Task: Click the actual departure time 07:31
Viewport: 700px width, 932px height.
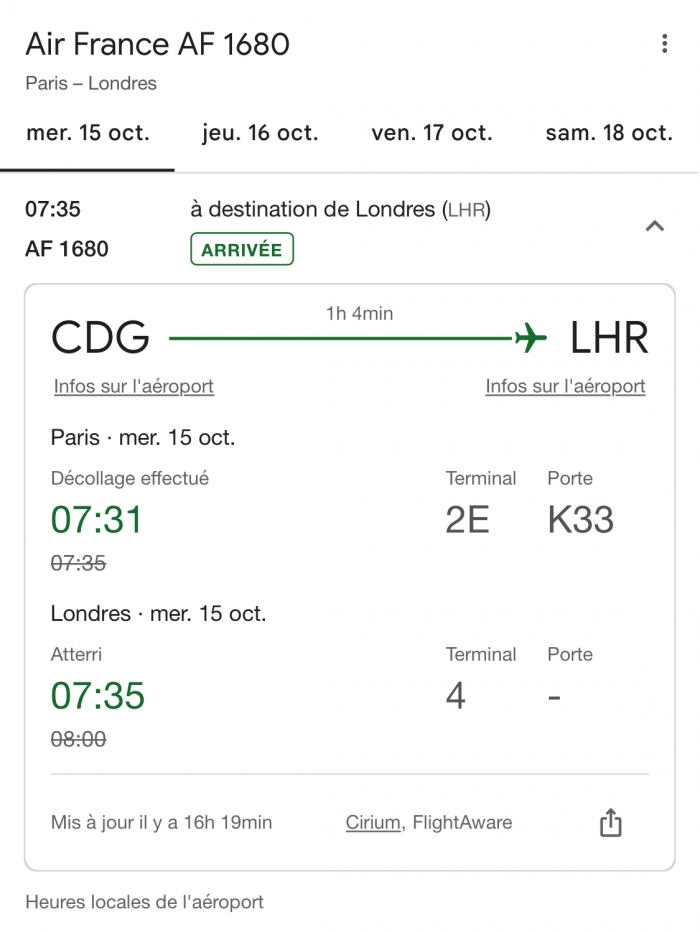Action: pos(97,520)
